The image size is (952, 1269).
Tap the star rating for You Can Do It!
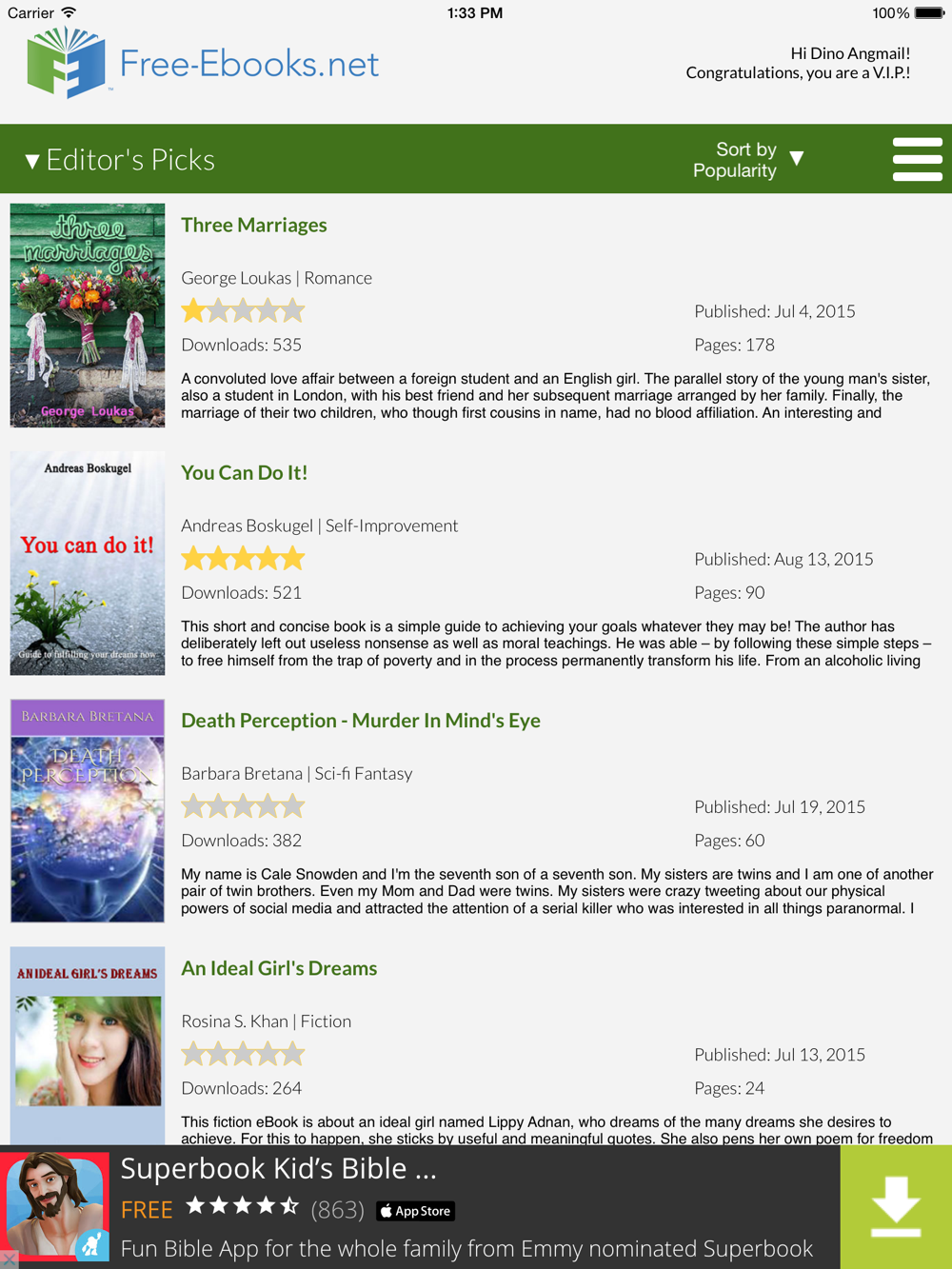[243, 558]
